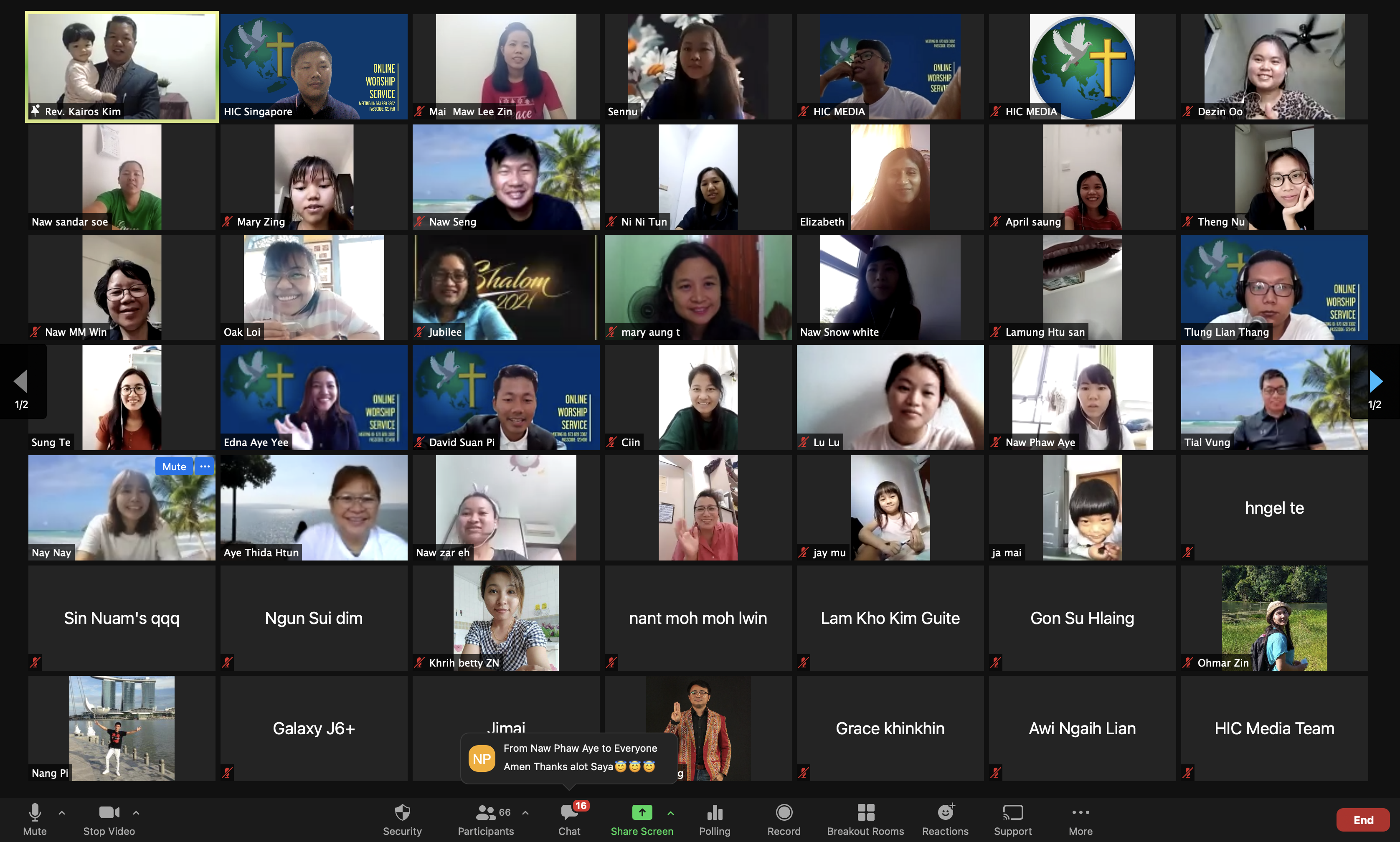Click the Share Screen icon
Image resolution: width=1400 pixels, height=842 pixels.
click(x=642, y=813)
